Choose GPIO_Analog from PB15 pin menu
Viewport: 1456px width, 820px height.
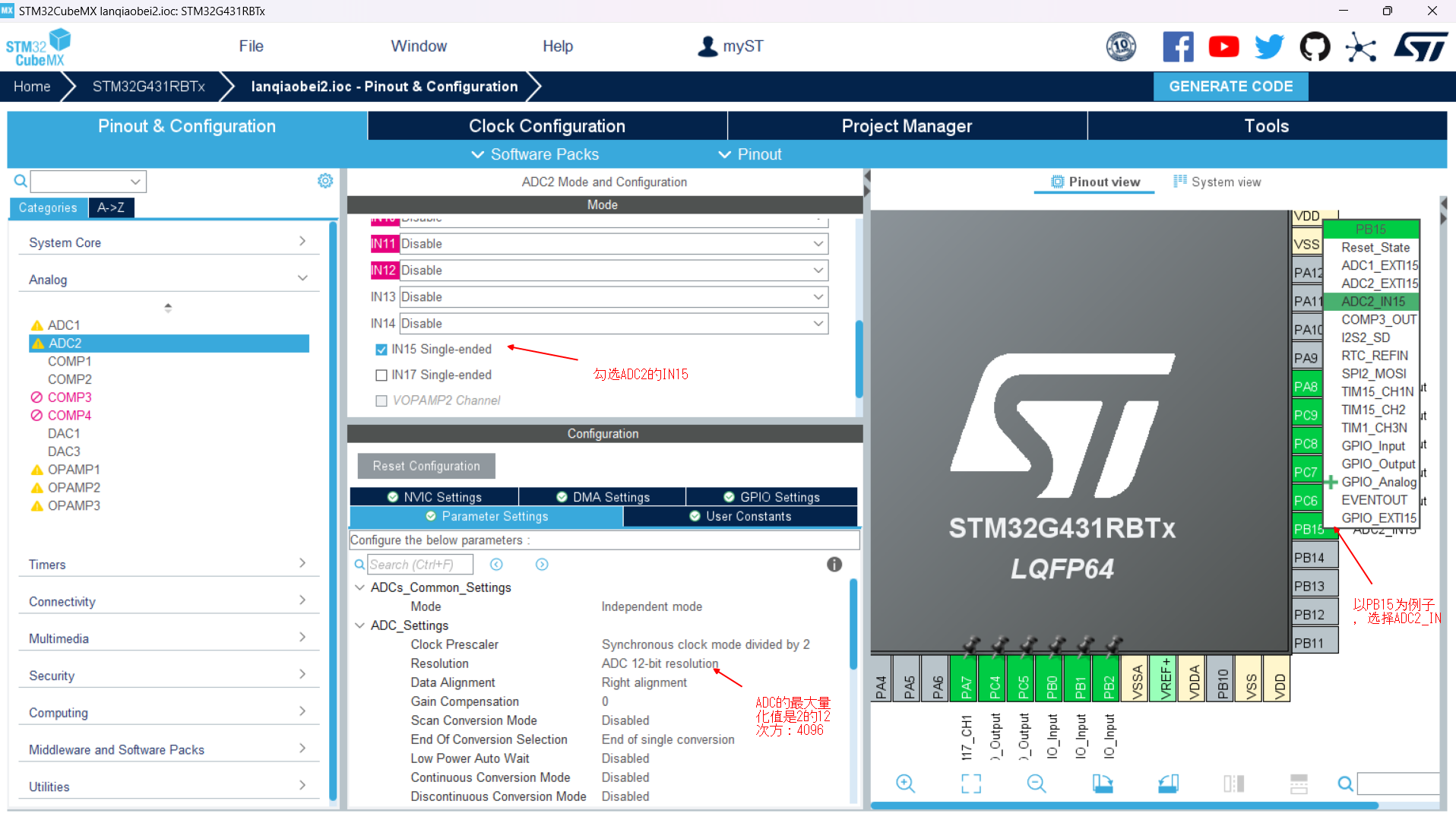coord(1378,482)
